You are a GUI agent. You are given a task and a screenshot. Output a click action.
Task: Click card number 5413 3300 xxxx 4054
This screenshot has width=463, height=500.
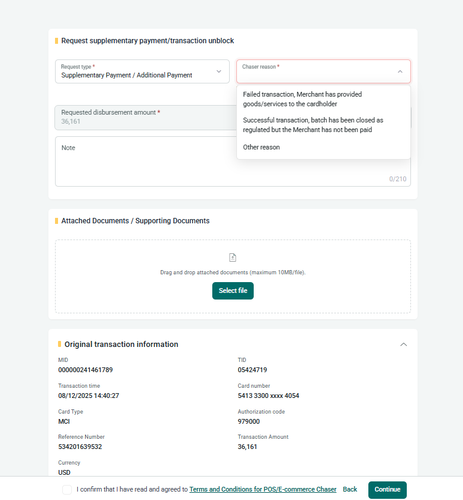click(x=268, y=396)
